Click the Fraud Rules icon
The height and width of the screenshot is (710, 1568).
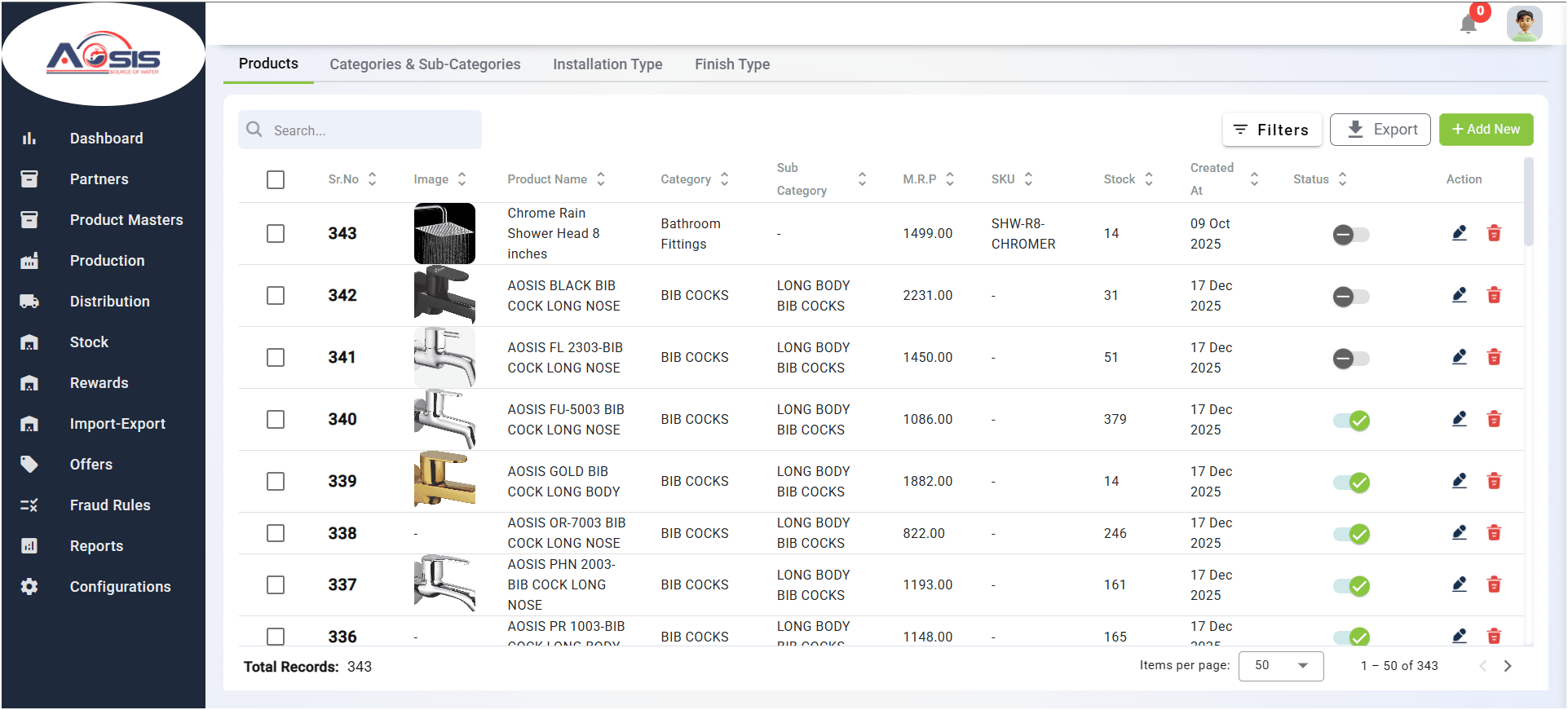coord(29,505)
